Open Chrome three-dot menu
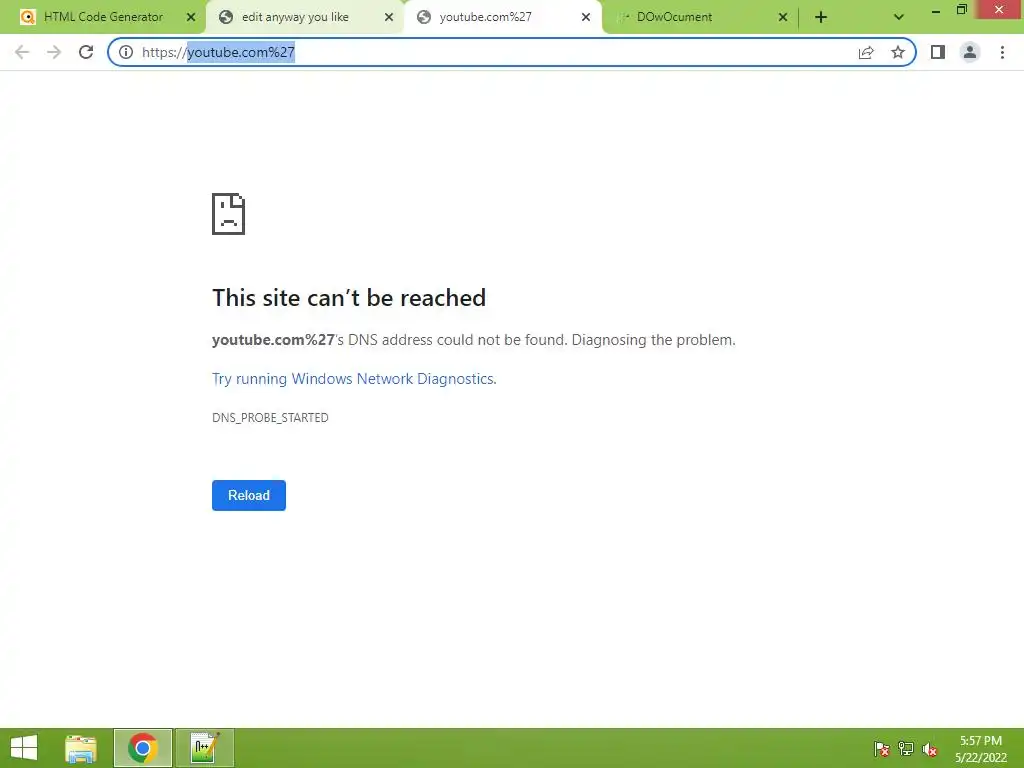Viewport: 1024px width, 768px height. 1002,52
